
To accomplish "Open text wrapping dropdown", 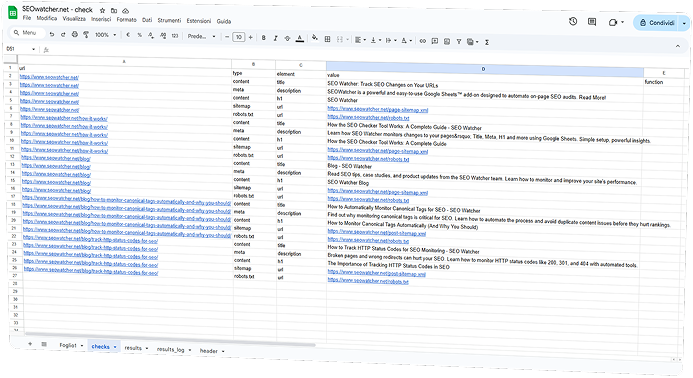I will [x=391, y=40].
